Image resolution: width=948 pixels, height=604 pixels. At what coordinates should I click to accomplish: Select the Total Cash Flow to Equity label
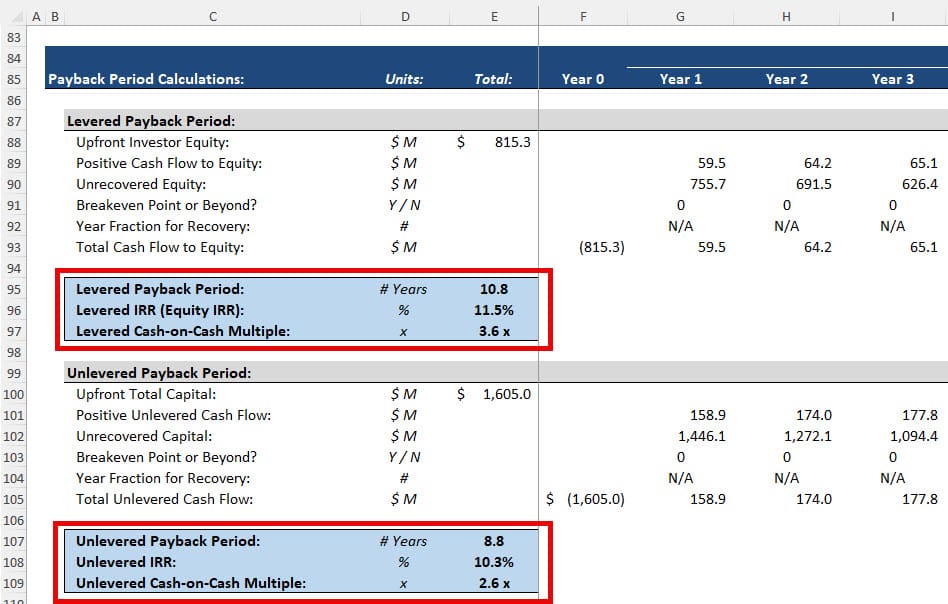[x=158, y=245]
